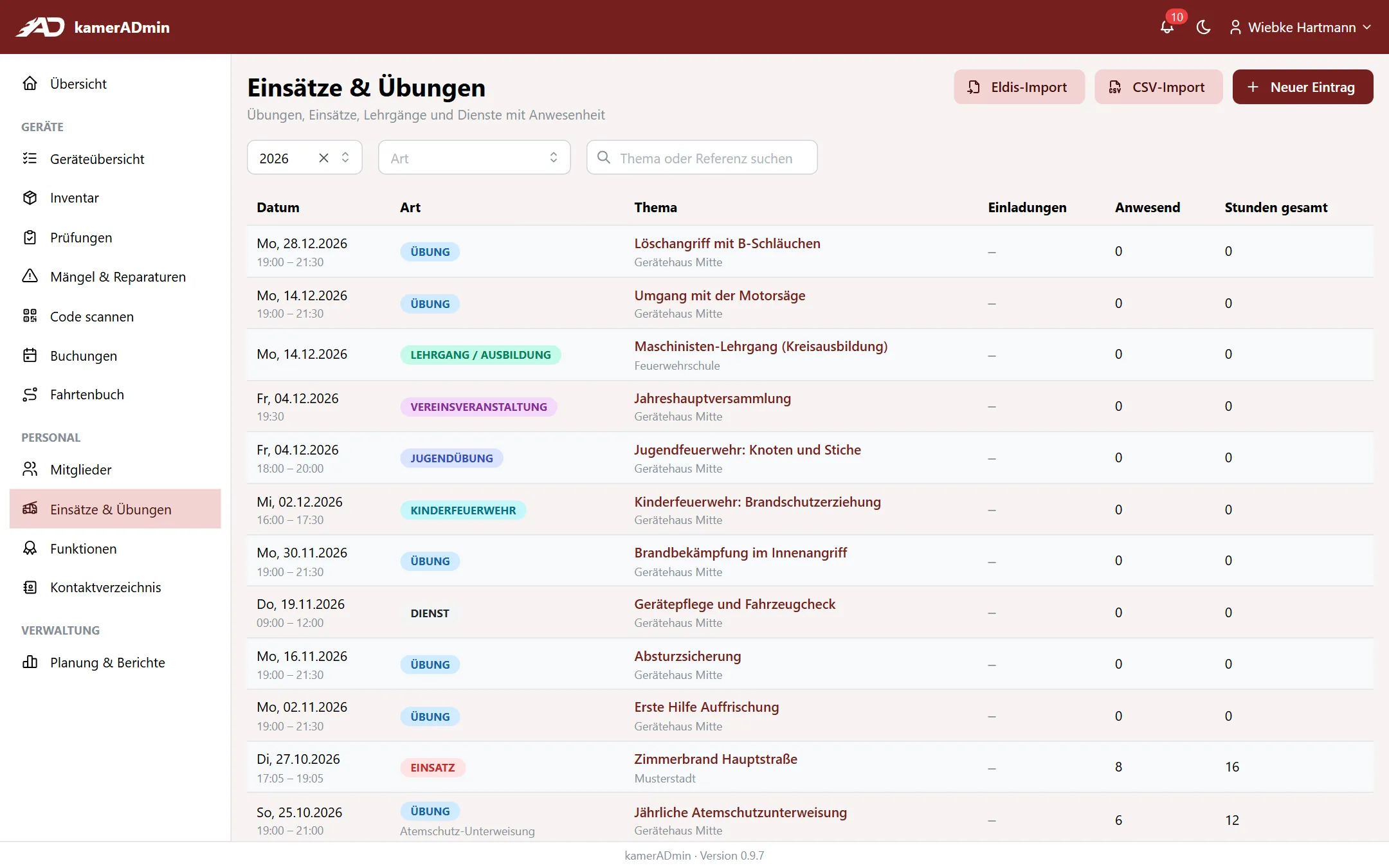Clear the 2026 year filter
Image resolution: width=1389 pixels, height=868 pixels.
323,158
